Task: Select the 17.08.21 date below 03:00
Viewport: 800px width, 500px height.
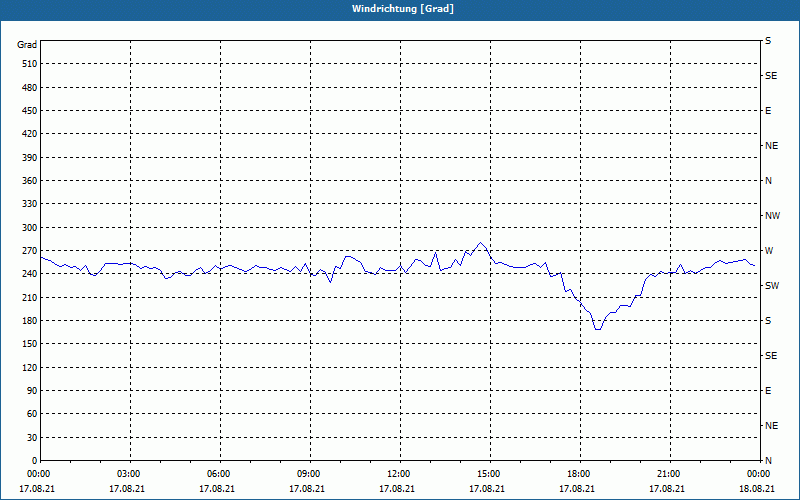Action: click(127, 489)
